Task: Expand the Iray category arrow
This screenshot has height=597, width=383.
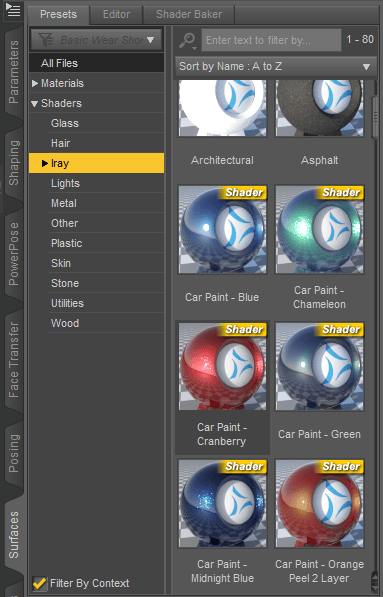Action: click(45, 163)
